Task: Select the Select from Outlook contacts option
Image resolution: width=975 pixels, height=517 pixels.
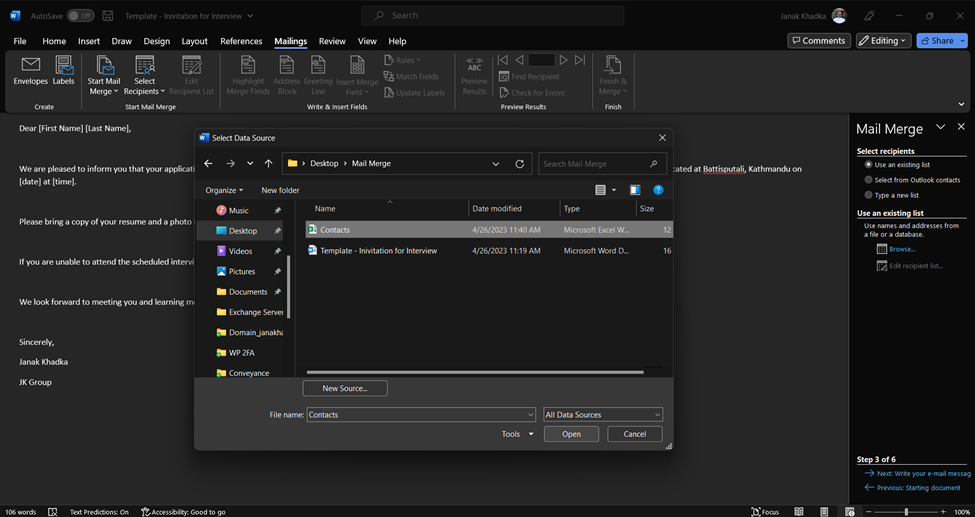Action: 869,180
